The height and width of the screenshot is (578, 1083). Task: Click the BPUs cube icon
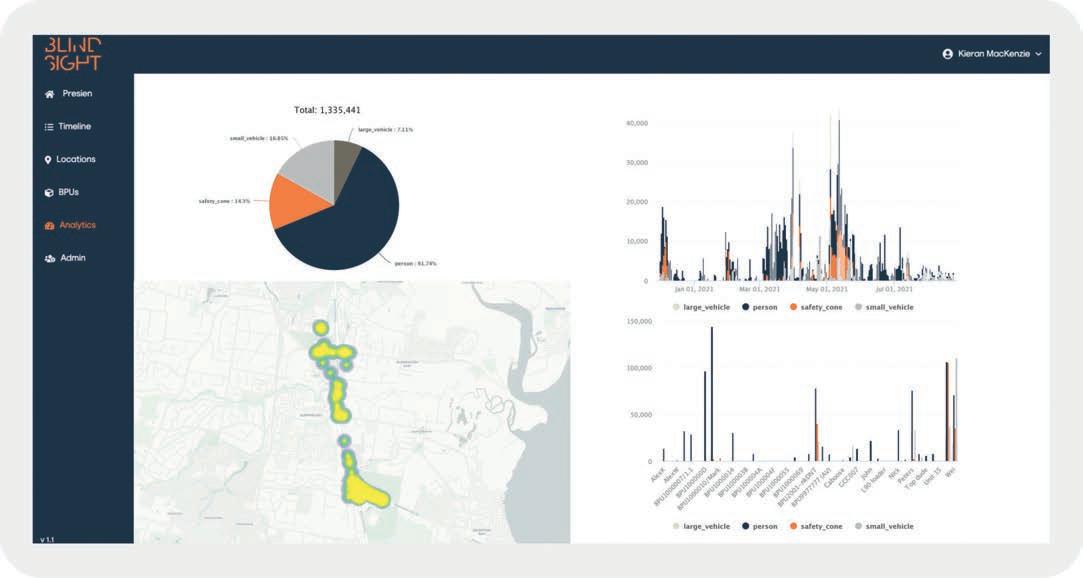(49, 193)
